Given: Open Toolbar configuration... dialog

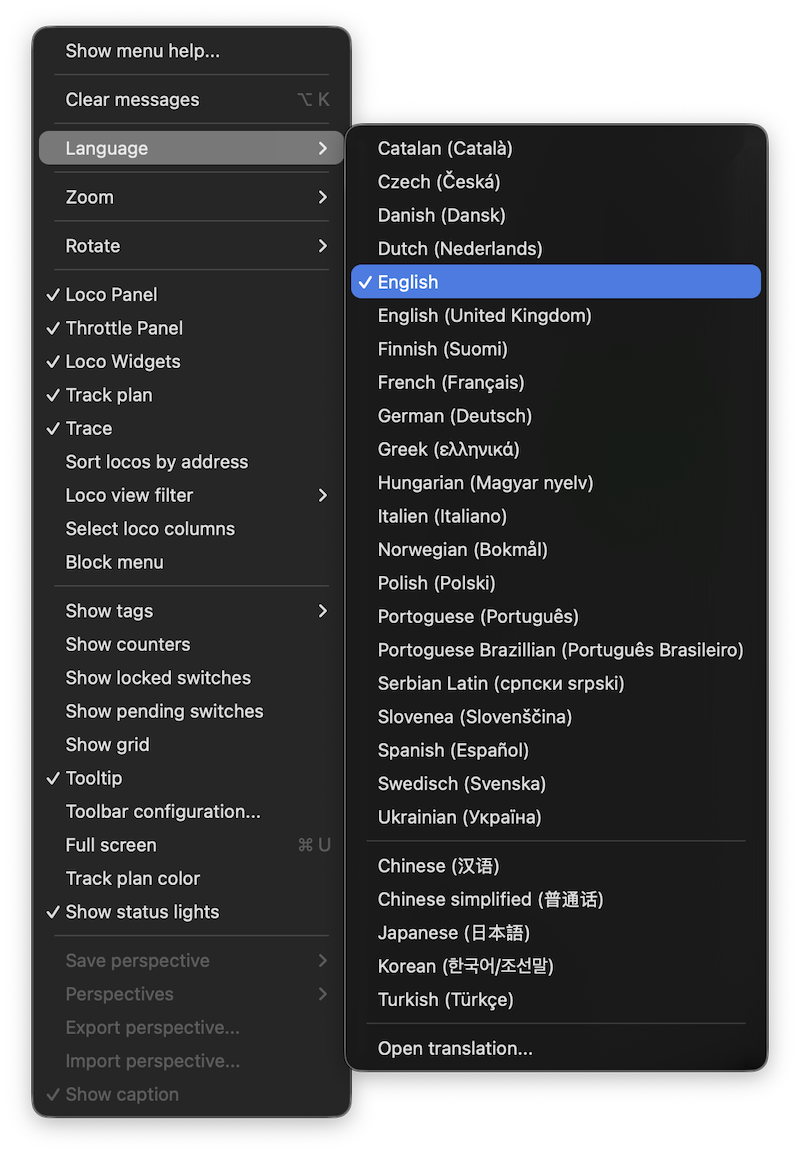Looking at the screenshot, I should [163, 812].
